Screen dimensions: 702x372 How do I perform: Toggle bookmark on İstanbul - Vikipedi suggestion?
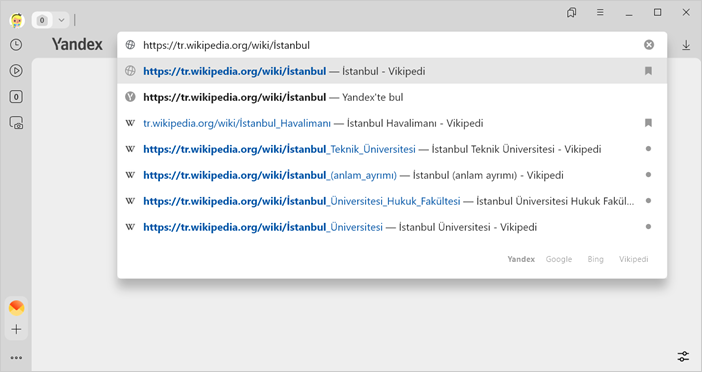(648, 71)
